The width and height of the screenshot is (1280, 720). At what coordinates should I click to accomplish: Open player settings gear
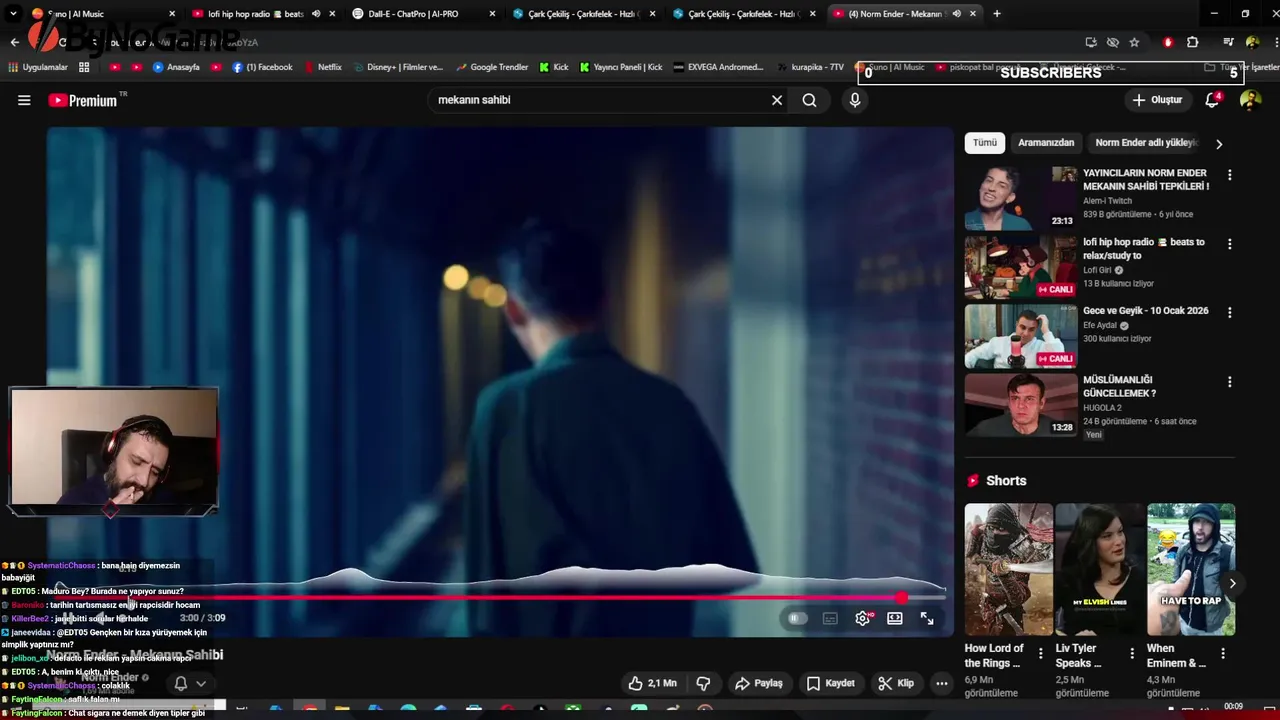click(x=863, y=619)
